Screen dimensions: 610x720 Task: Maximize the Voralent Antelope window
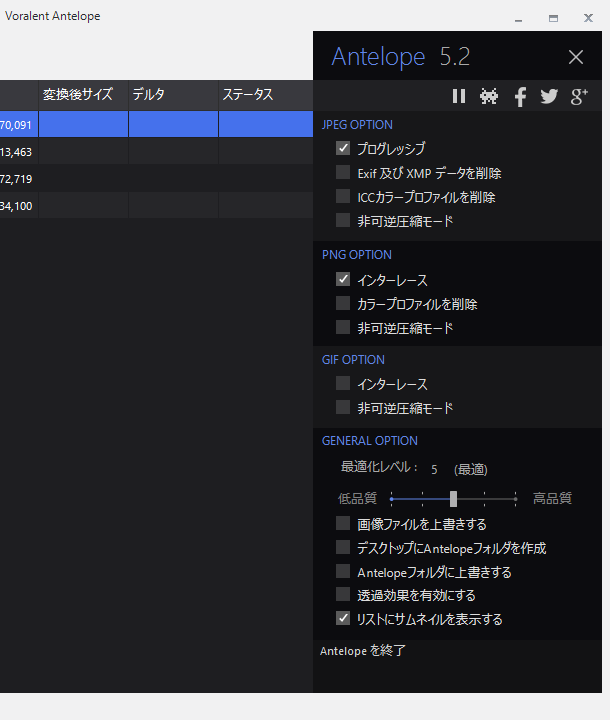[x=554, y=18]
